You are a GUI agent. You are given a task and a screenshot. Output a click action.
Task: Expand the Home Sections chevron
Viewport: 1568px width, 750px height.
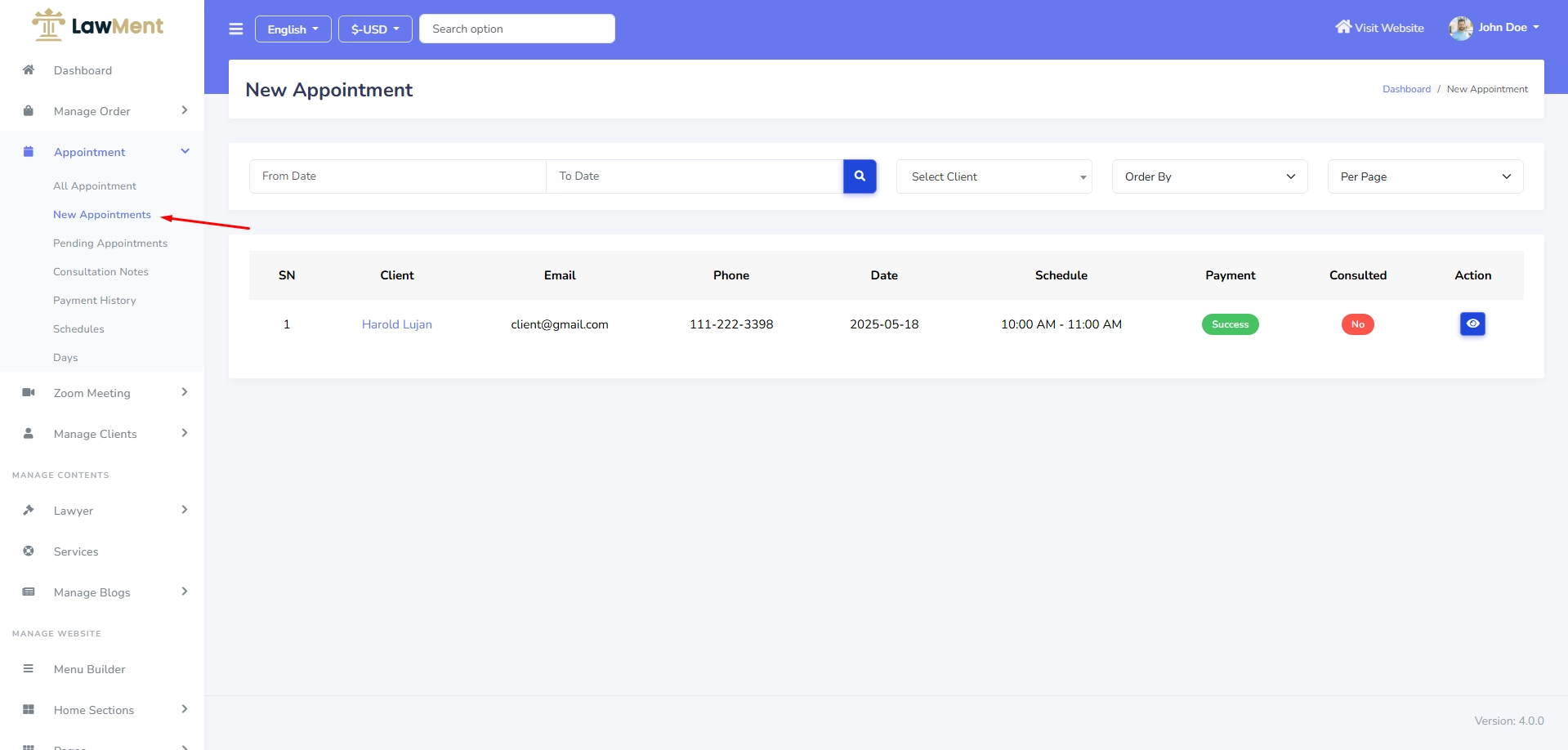tap(185, 709)
